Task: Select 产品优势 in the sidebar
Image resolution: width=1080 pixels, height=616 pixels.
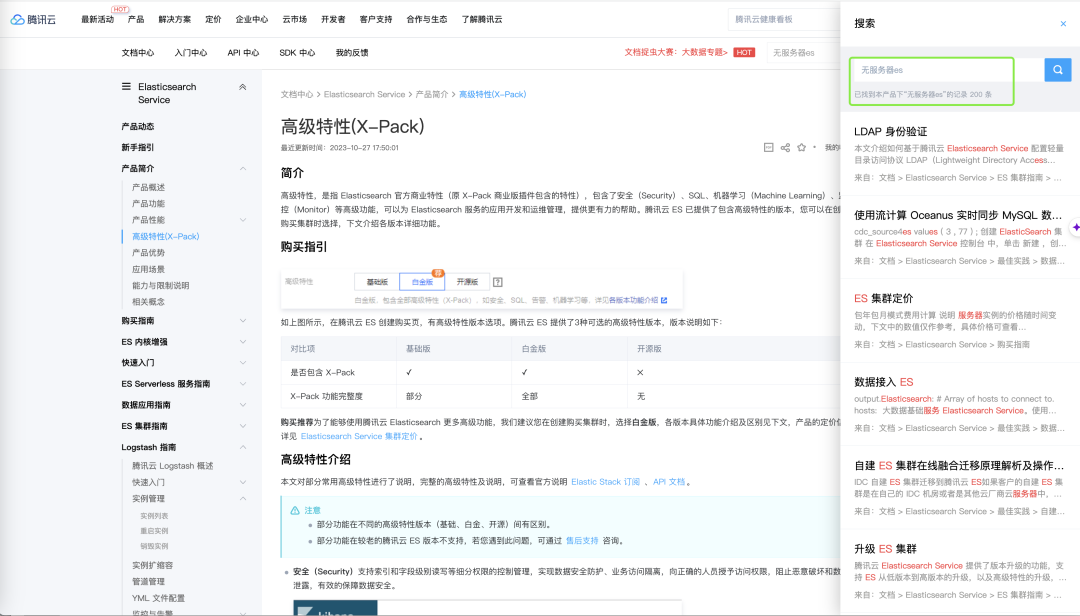Action: [148, 253]
